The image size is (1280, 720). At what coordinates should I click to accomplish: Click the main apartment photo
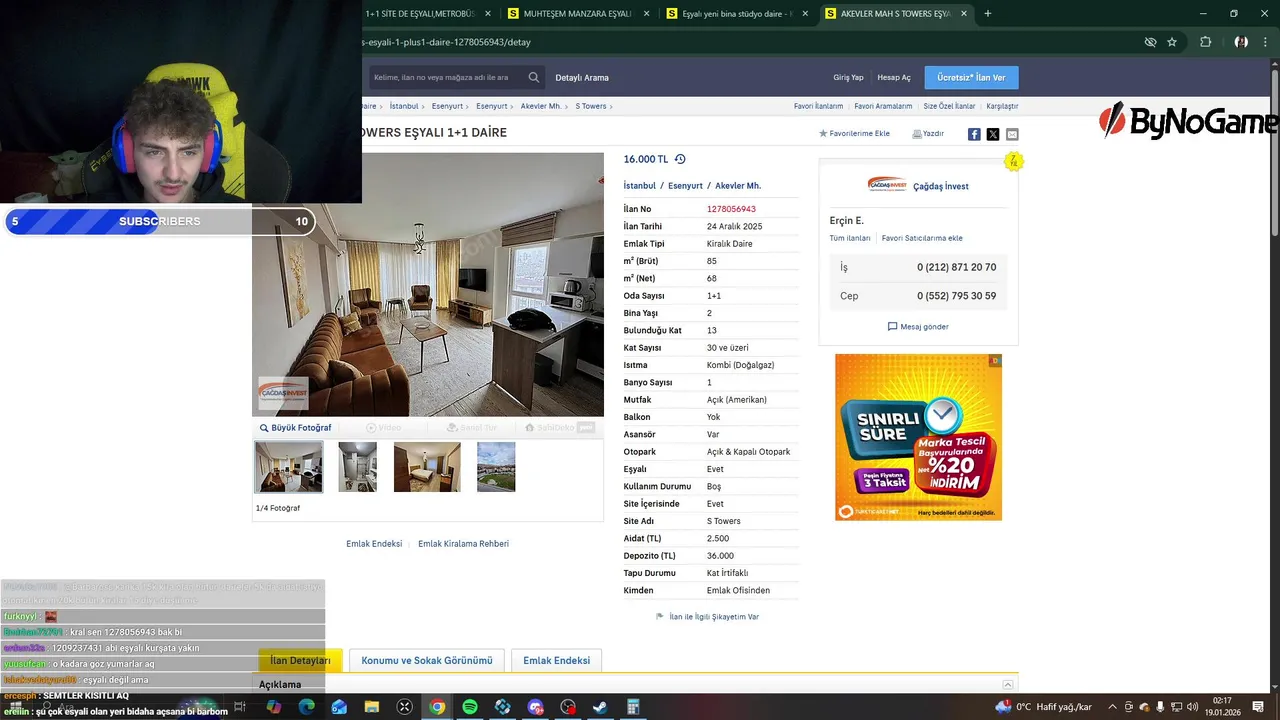[428, 284]
